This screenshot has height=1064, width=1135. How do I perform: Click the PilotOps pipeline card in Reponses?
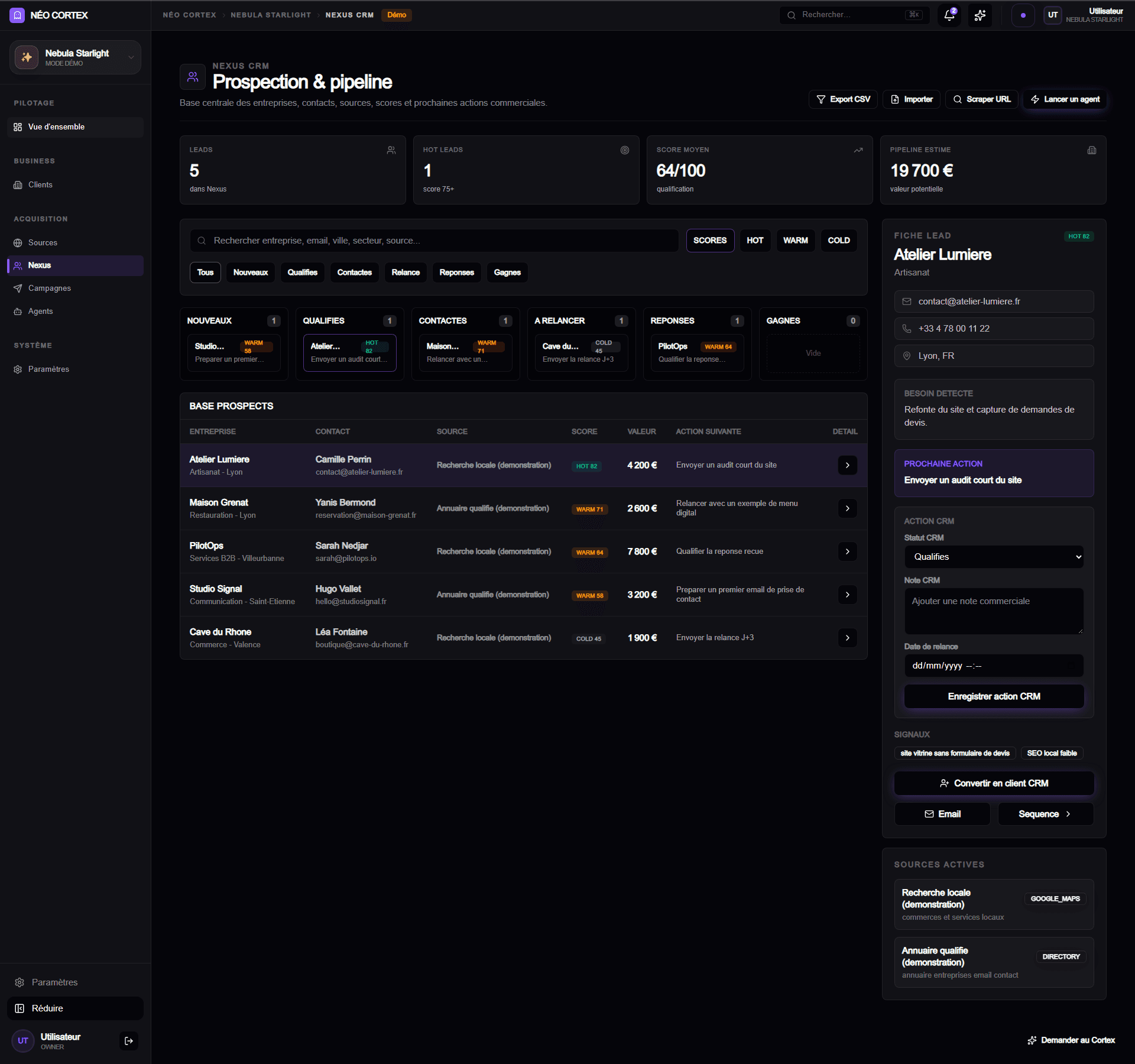click(x=698, y=353)
